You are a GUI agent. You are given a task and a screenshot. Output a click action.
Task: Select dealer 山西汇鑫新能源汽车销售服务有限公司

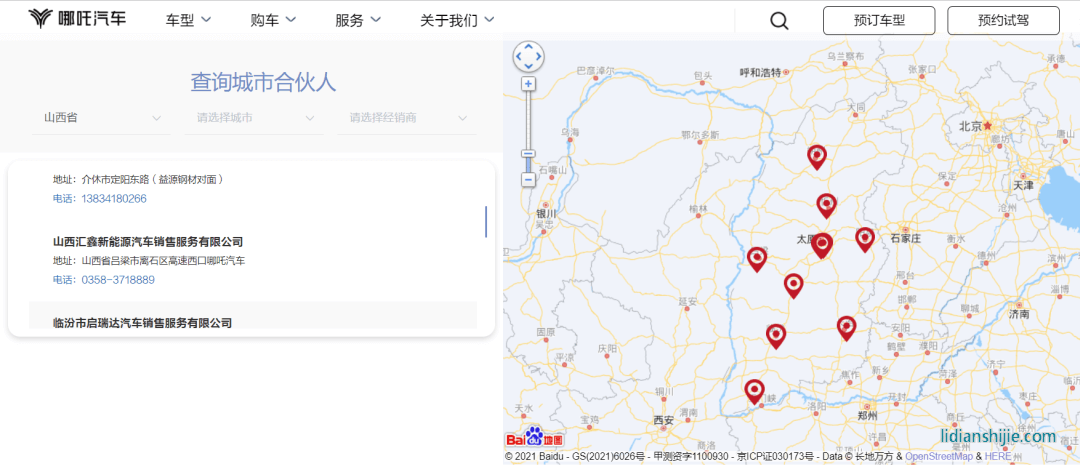(x=148, y=242)
